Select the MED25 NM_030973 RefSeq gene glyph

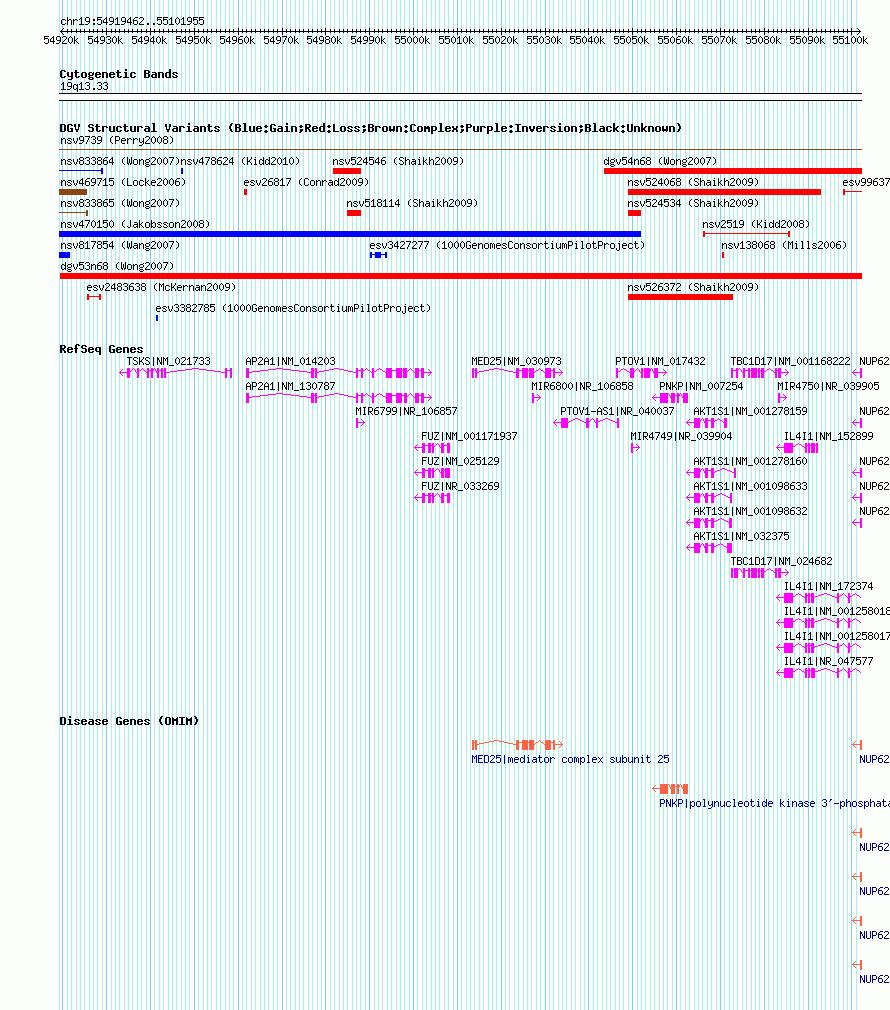(517, 373)
